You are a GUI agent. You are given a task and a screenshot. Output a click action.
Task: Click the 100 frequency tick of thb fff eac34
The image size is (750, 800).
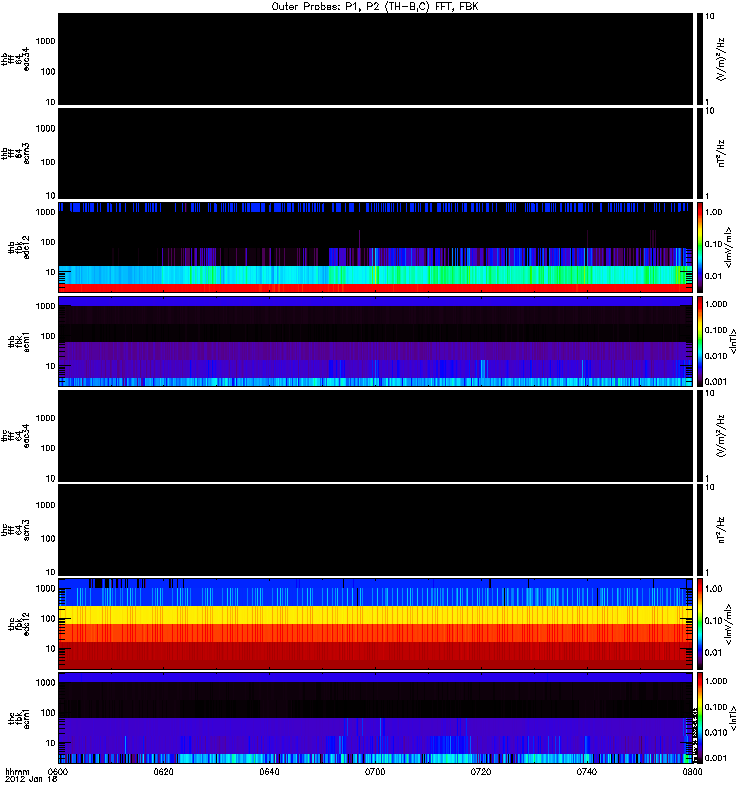[x=47, y=72]
